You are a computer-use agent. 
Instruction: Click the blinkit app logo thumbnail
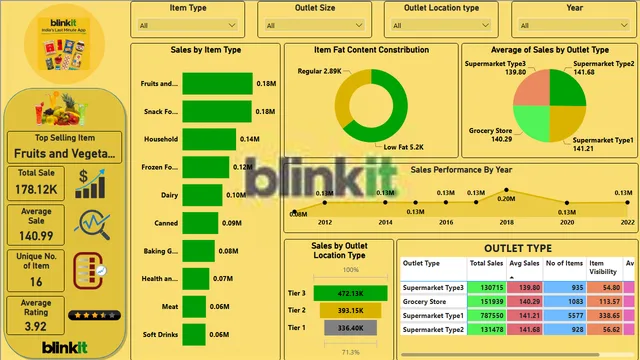[64, 43]
